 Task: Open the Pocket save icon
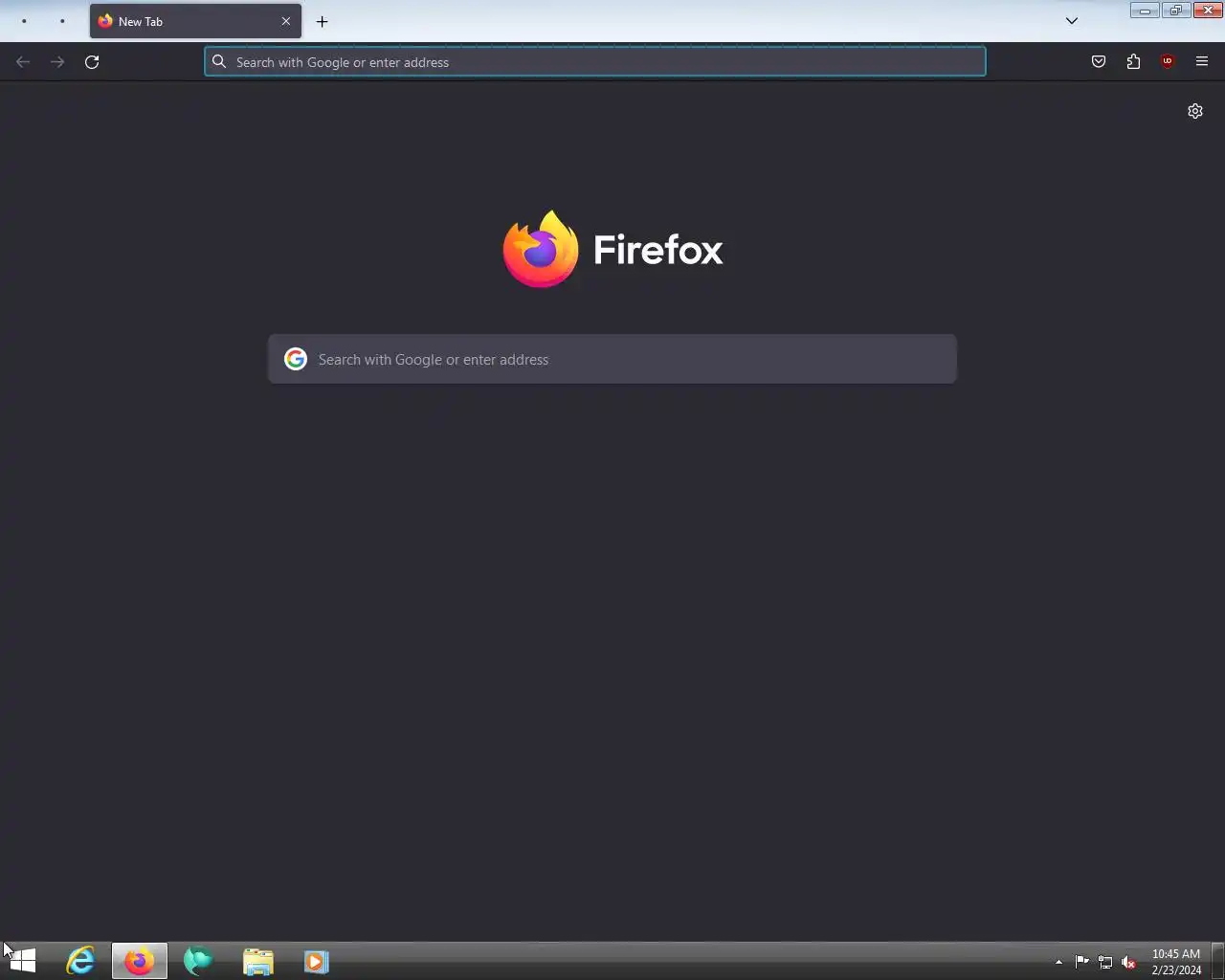coord(1099,62)
